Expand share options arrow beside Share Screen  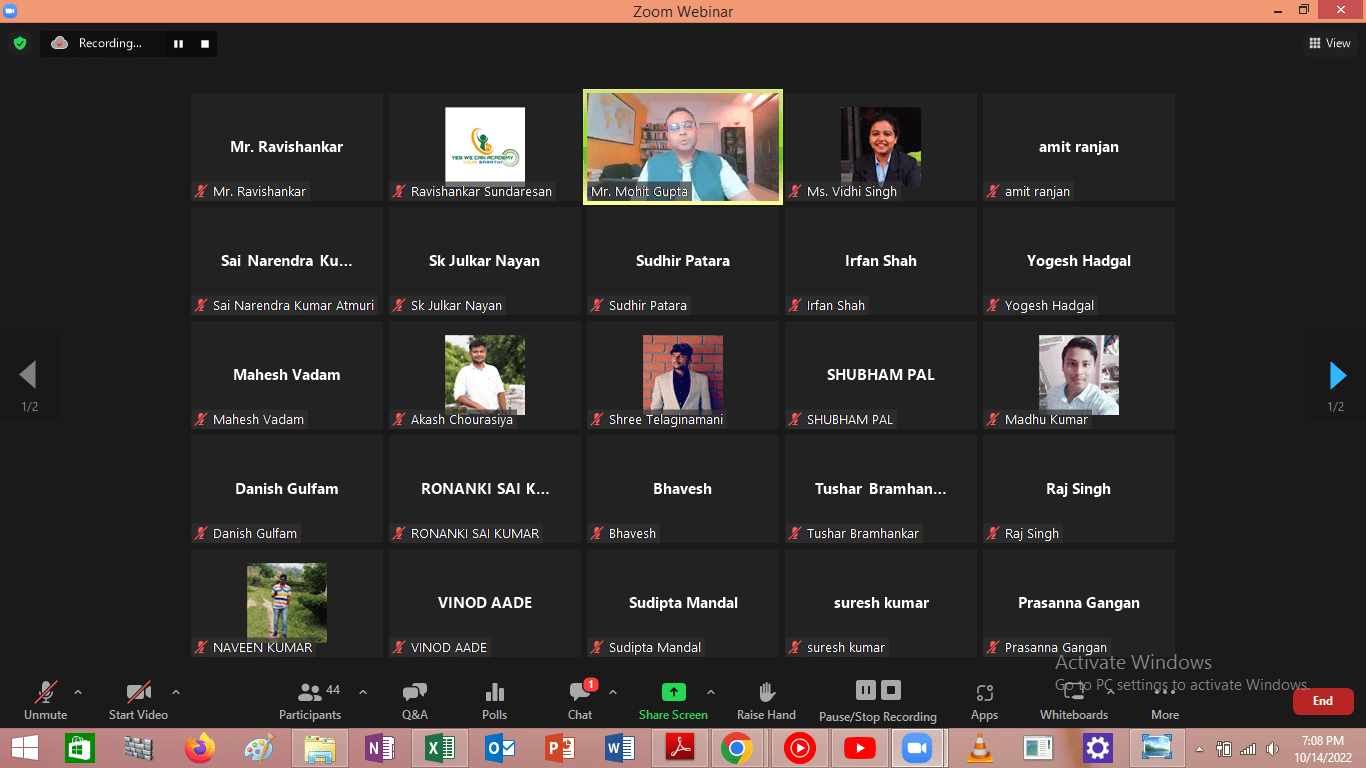tap(711, 692)
